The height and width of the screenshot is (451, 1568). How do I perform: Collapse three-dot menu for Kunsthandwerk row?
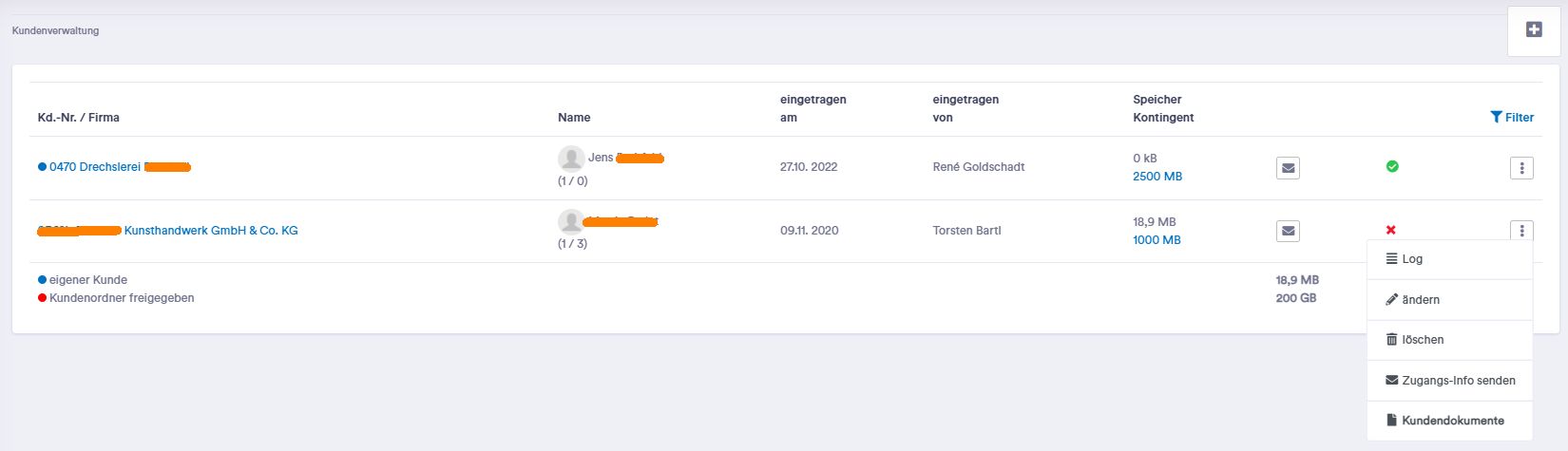click(x=1521, y=230)
